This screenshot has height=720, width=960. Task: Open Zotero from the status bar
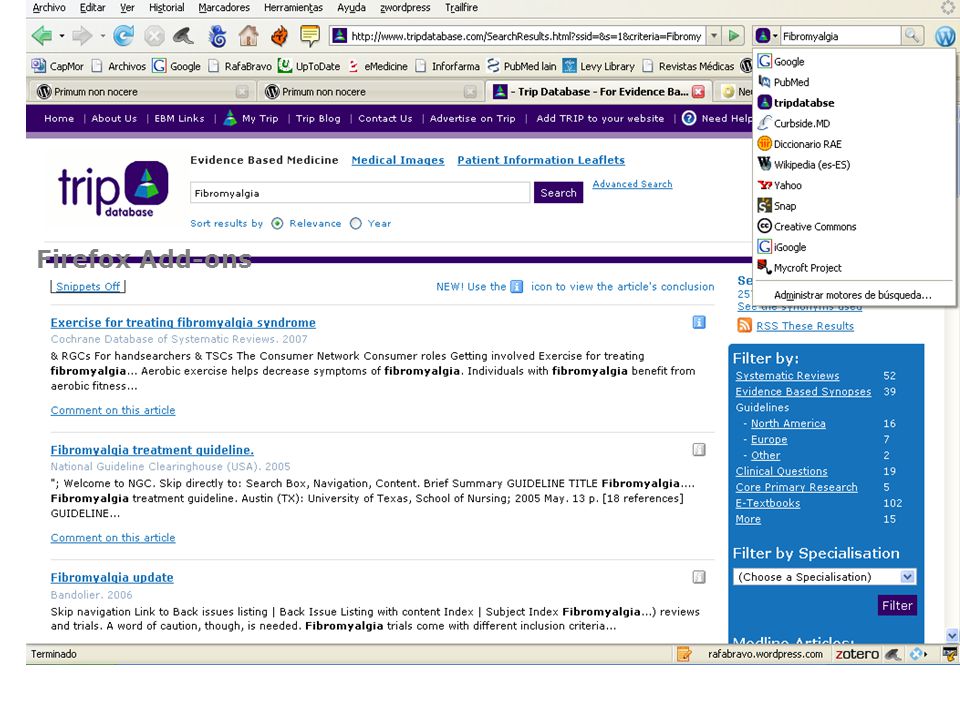857,654
